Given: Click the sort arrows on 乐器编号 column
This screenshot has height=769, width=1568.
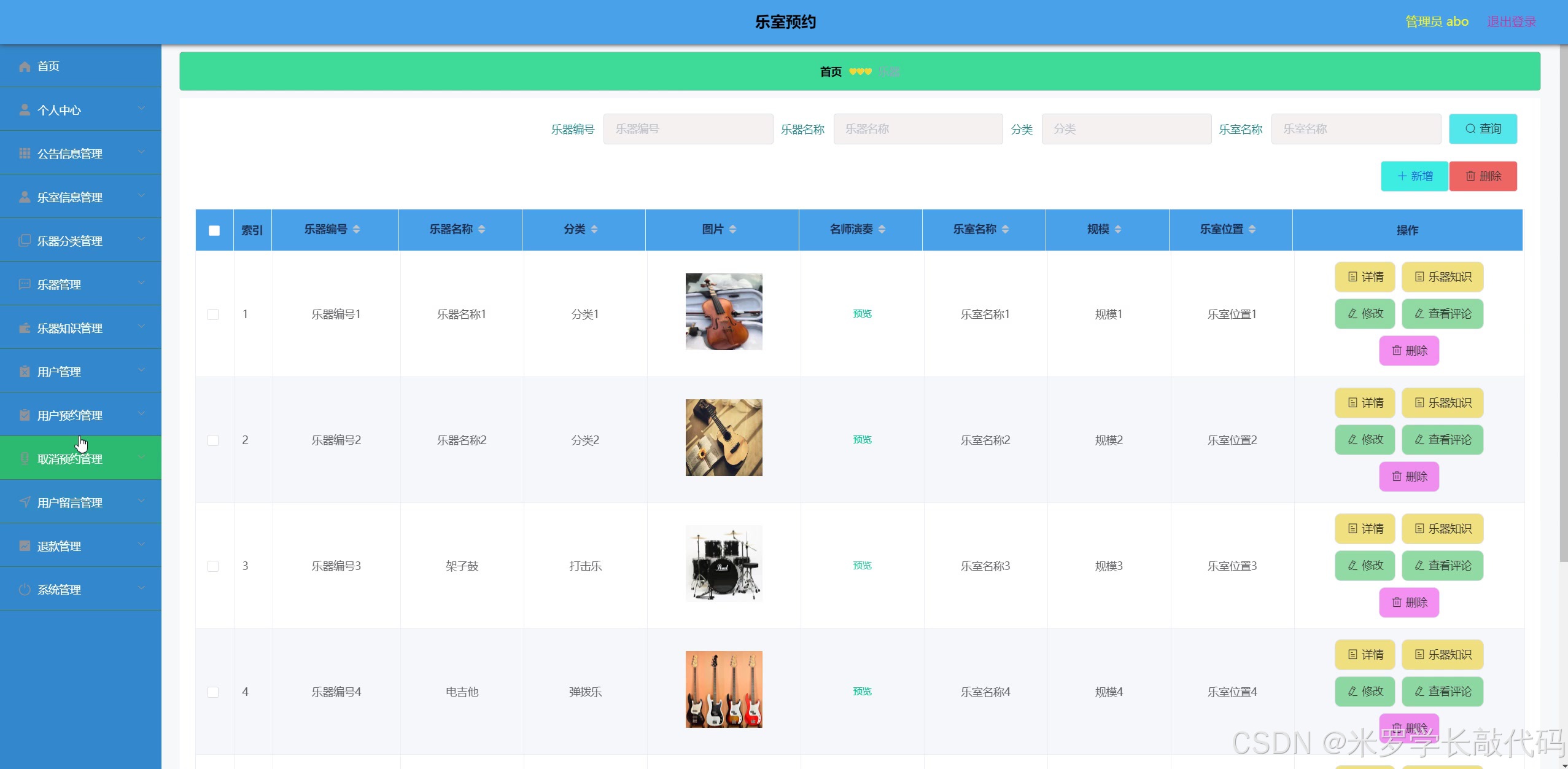Looking at the screenshot, I should click(x=357, y=229).
